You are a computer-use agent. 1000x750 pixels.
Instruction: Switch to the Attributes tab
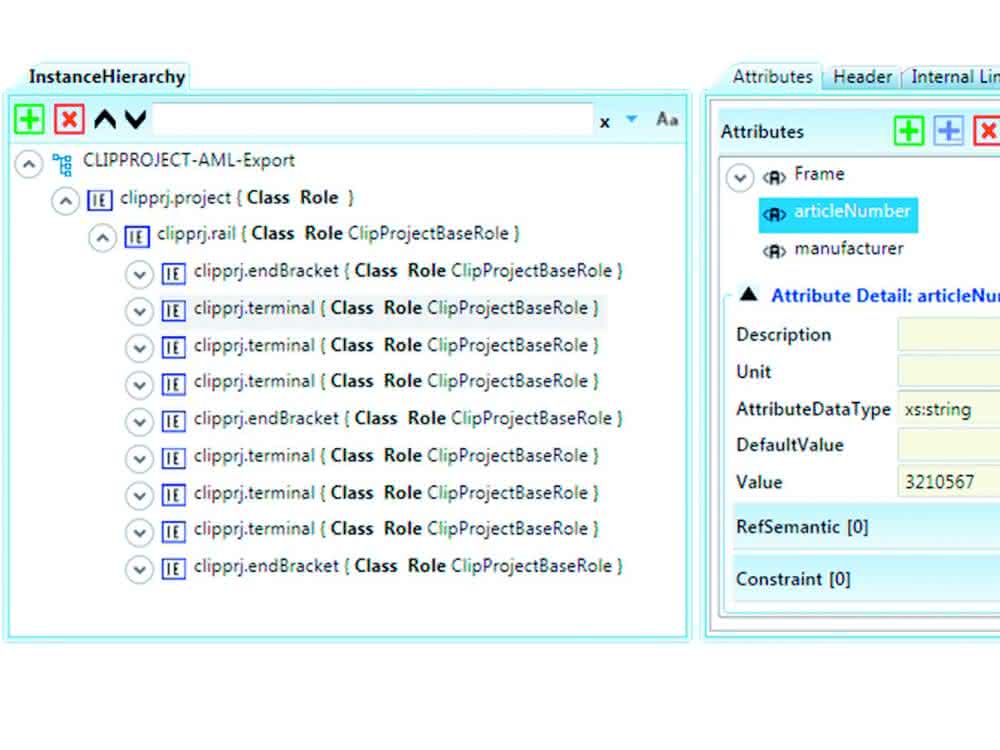coord(772,77)
